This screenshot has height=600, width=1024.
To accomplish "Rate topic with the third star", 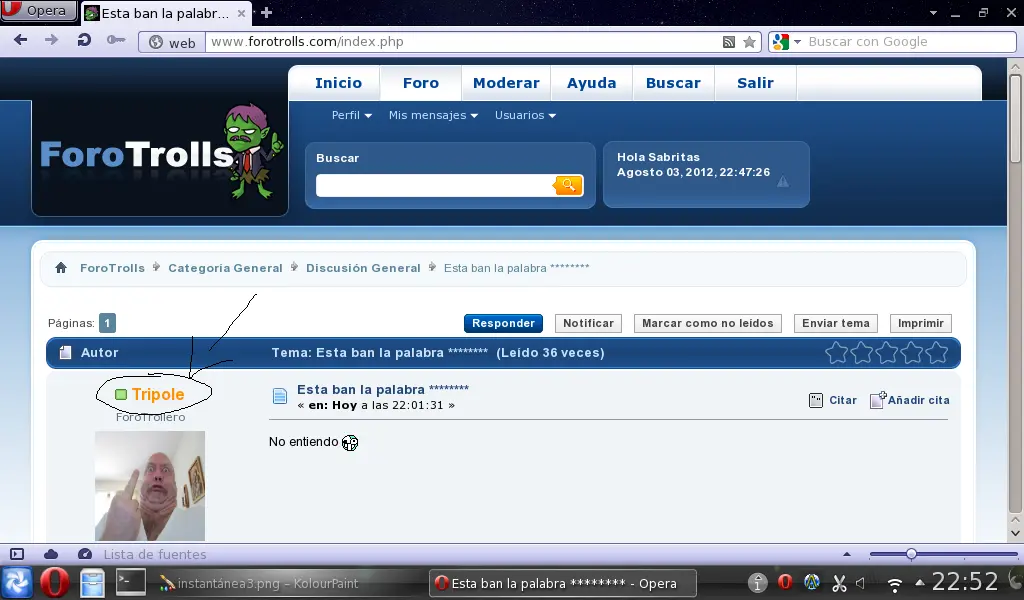I will pyautogui.click(x=887, y=353).
